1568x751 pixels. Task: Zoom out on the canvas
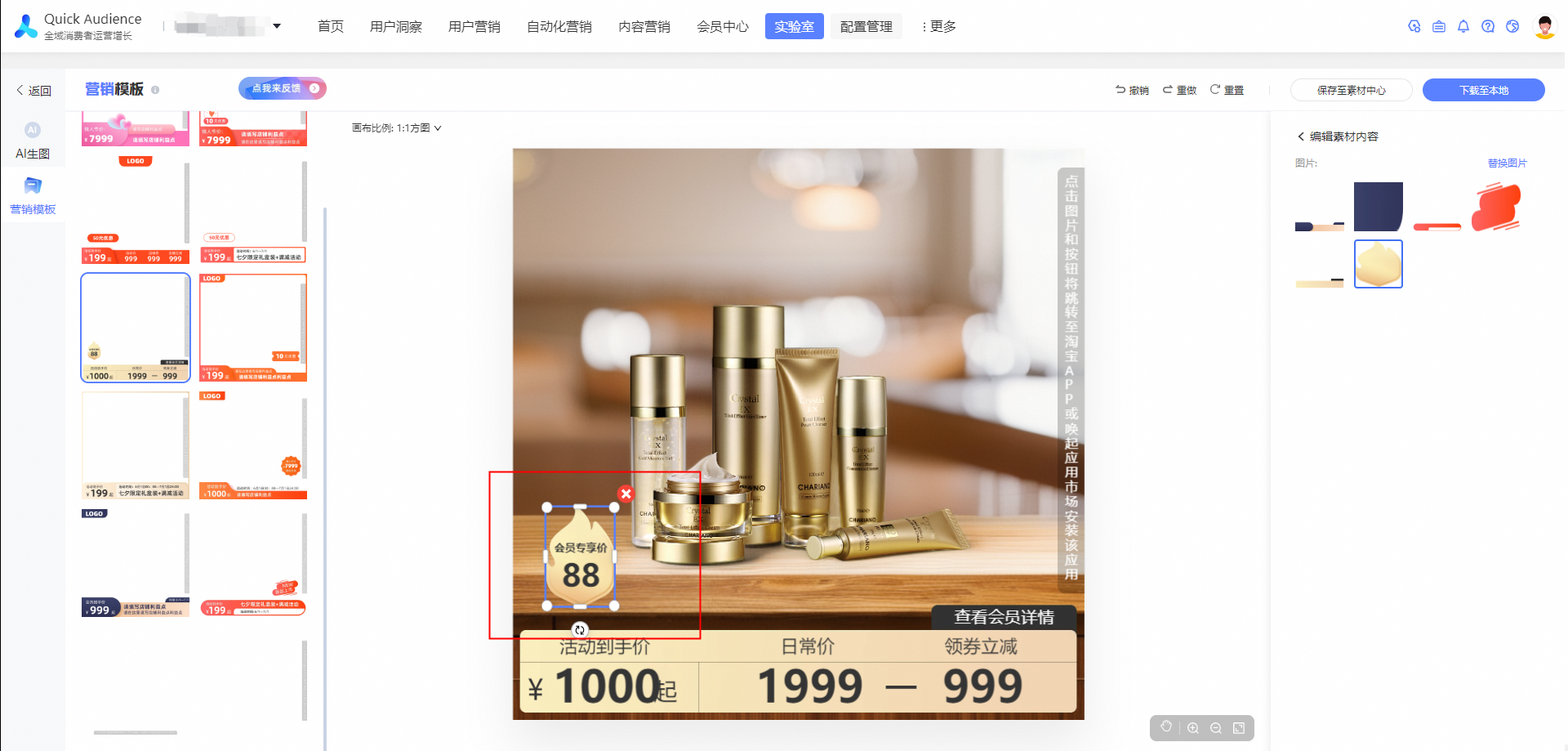coord(1216,728)
